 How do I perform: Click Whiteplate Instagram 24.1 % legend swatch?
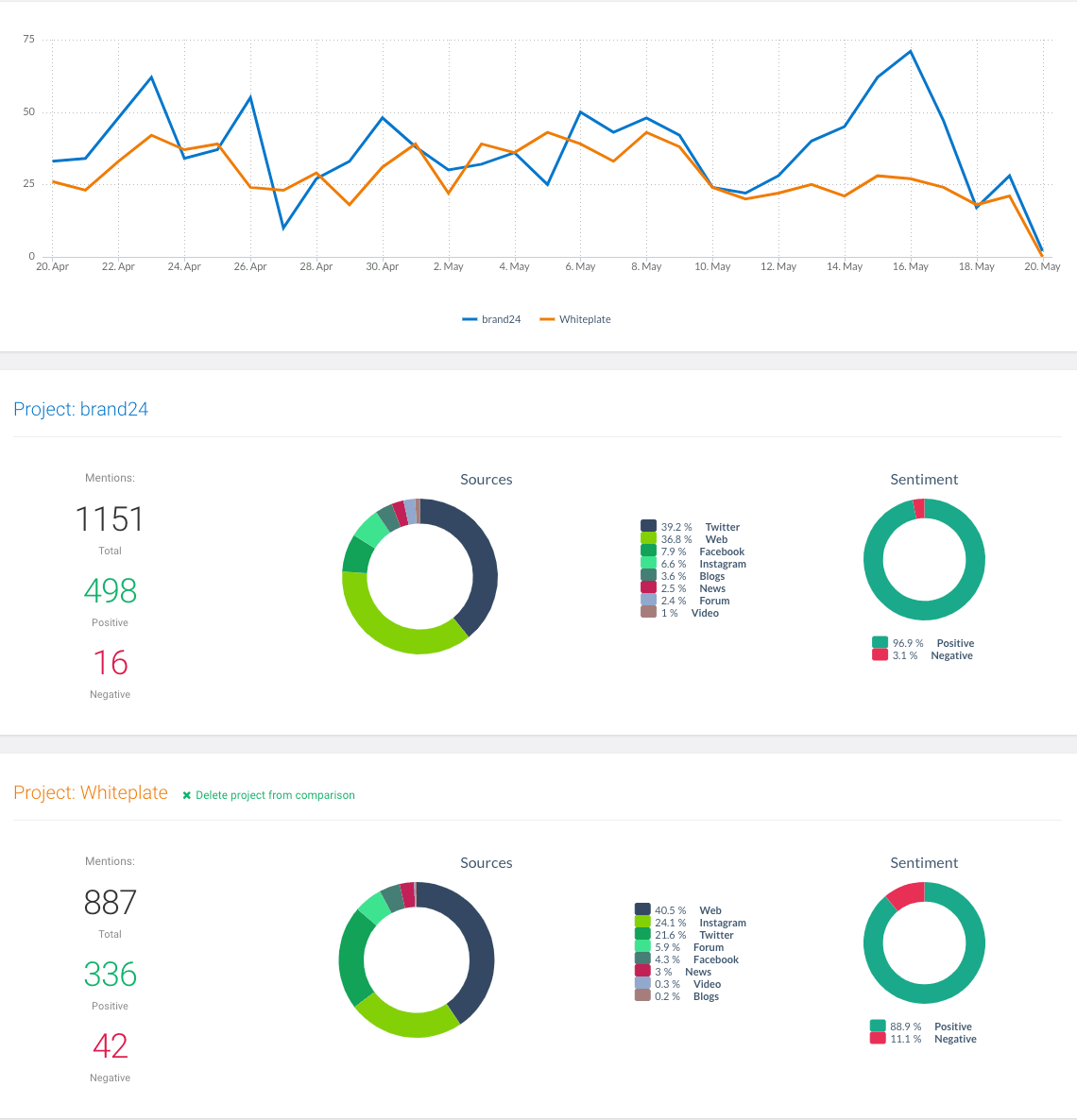coord(642,922)
